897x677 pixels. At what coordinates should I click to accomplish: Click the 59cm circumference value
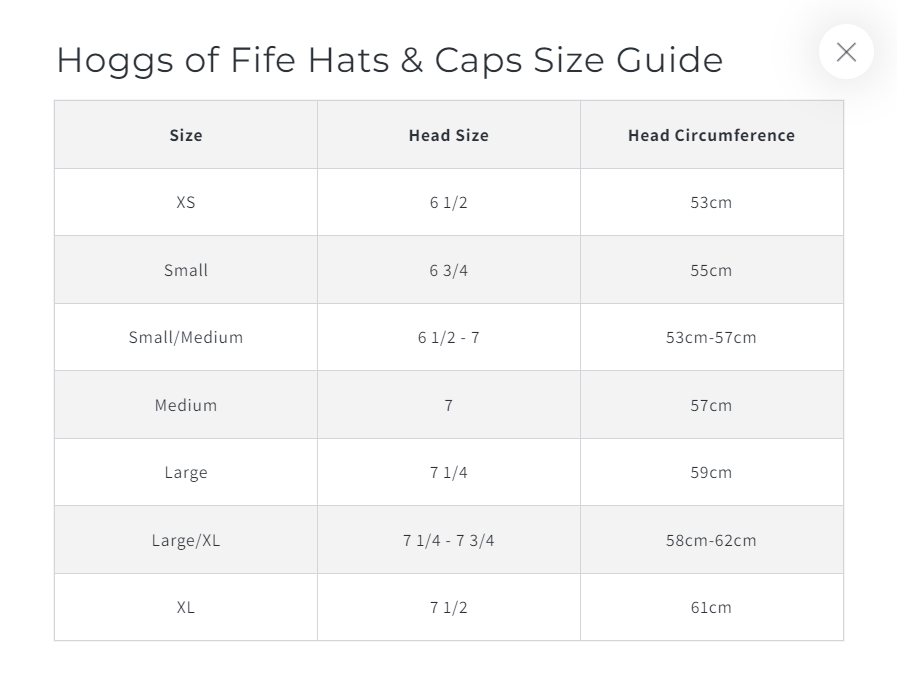point(711,472)
